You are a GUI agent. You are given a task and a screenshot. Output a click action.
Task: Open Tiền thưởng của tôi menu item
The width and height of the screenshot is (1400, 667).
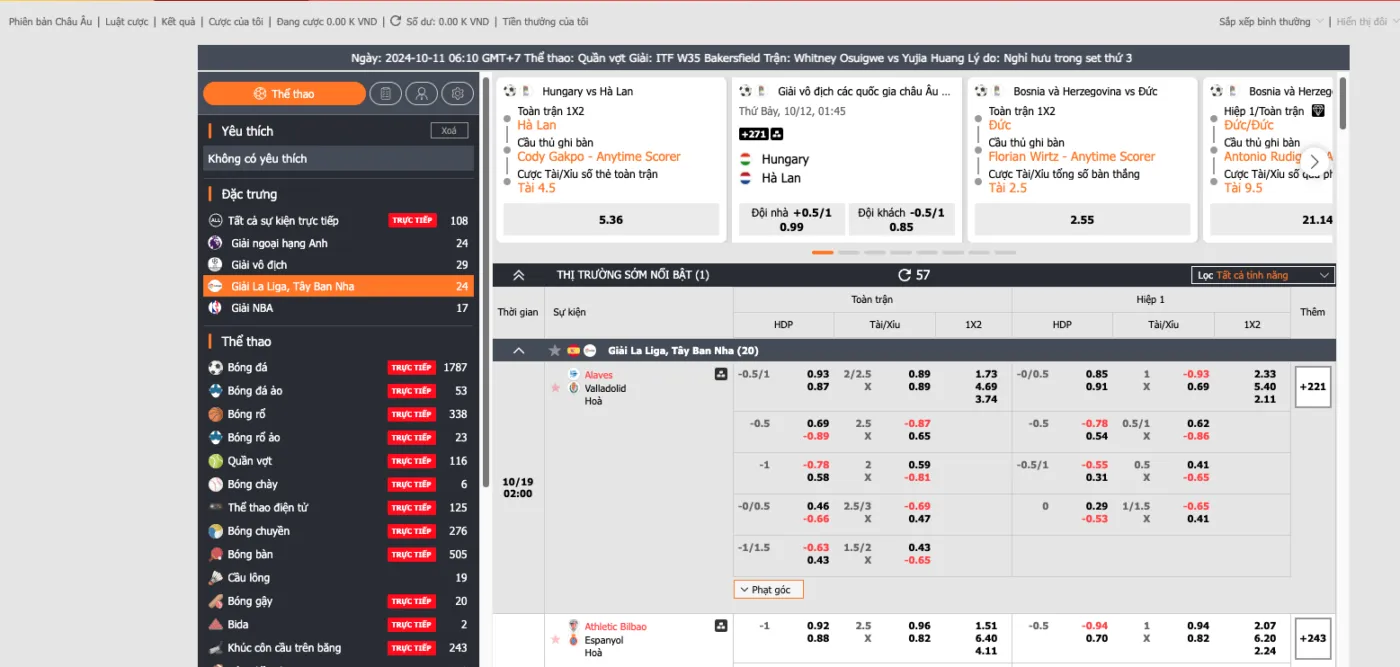pos(545,21)
